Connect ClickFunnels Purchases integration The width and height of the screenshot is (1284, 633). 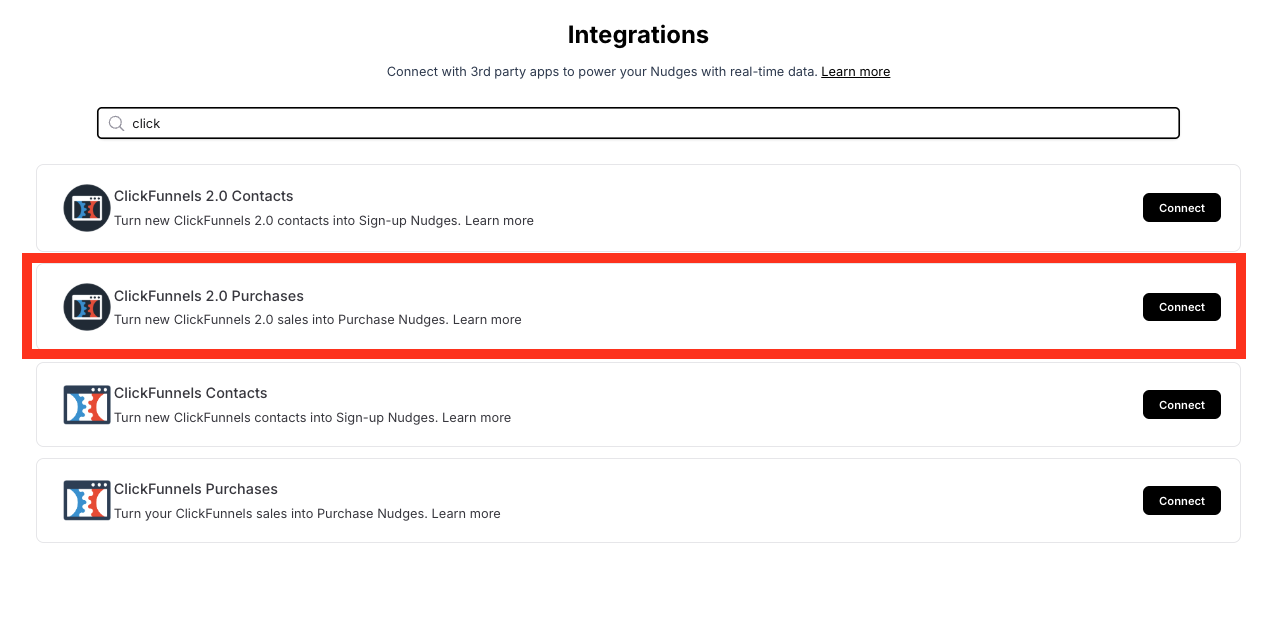[x=1181, y=501]
